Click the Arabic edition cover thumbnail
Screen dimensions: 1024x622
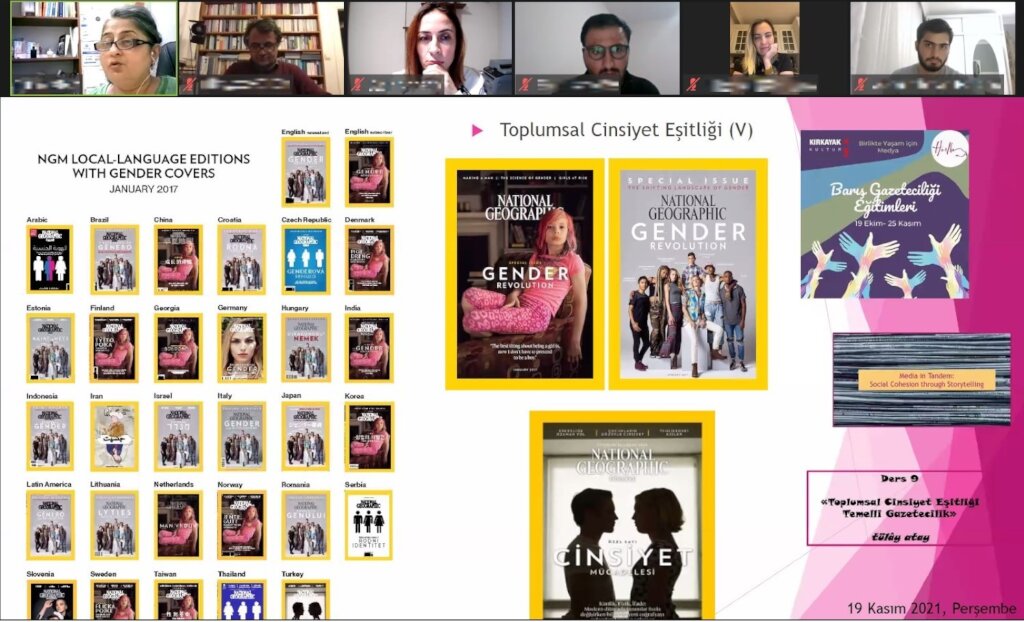pos(50,259)
